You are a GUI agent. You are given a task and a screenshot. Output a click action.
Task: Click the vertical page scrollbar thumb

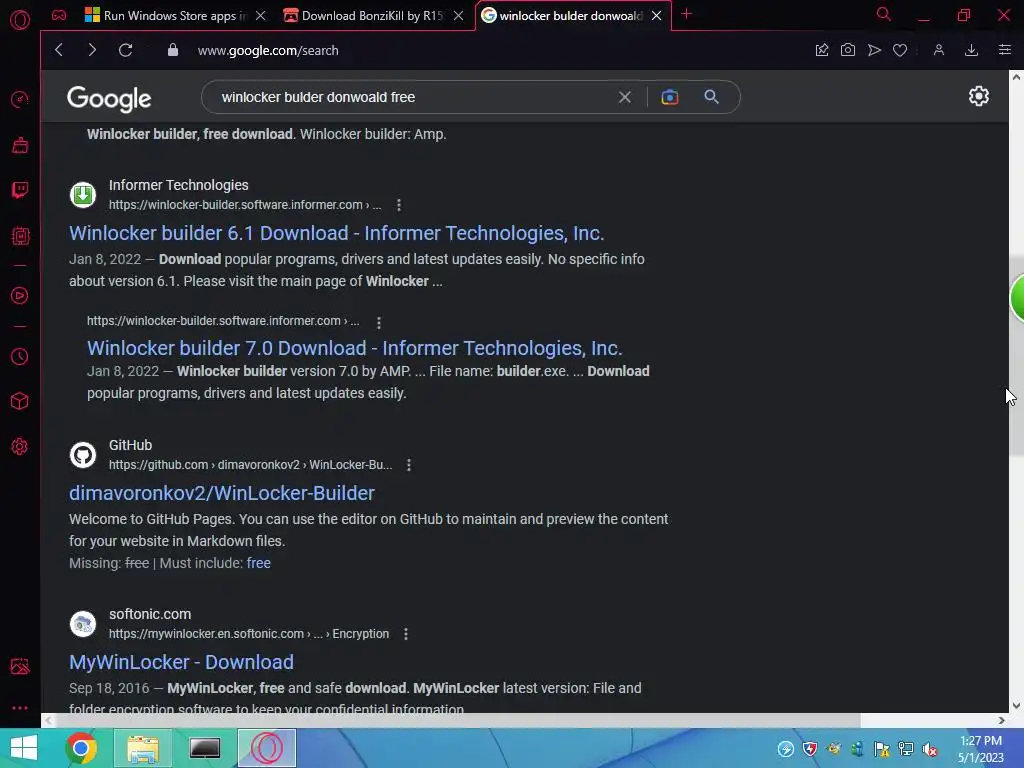point(1016,356)
